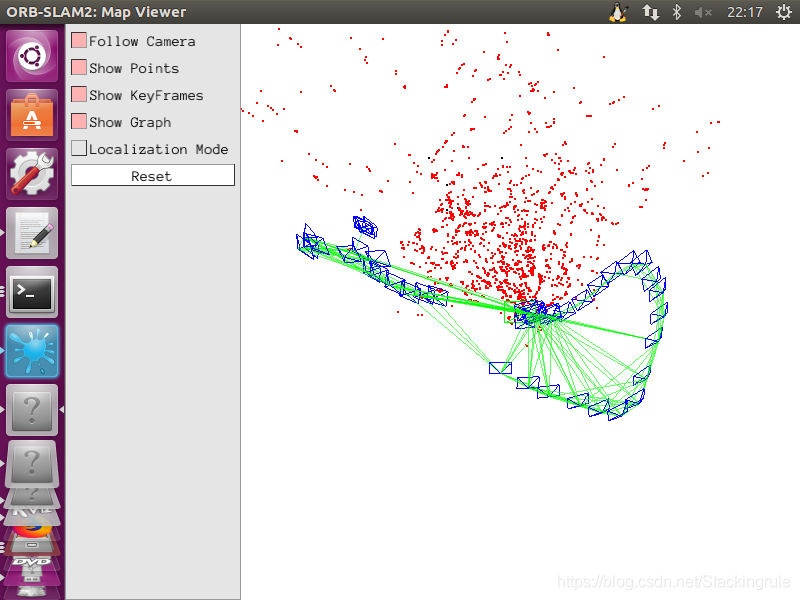The width and height of the screenshot is (800, 600).
Task: Click the isolated keyframe at the map bottom
Action: (501, 368)
